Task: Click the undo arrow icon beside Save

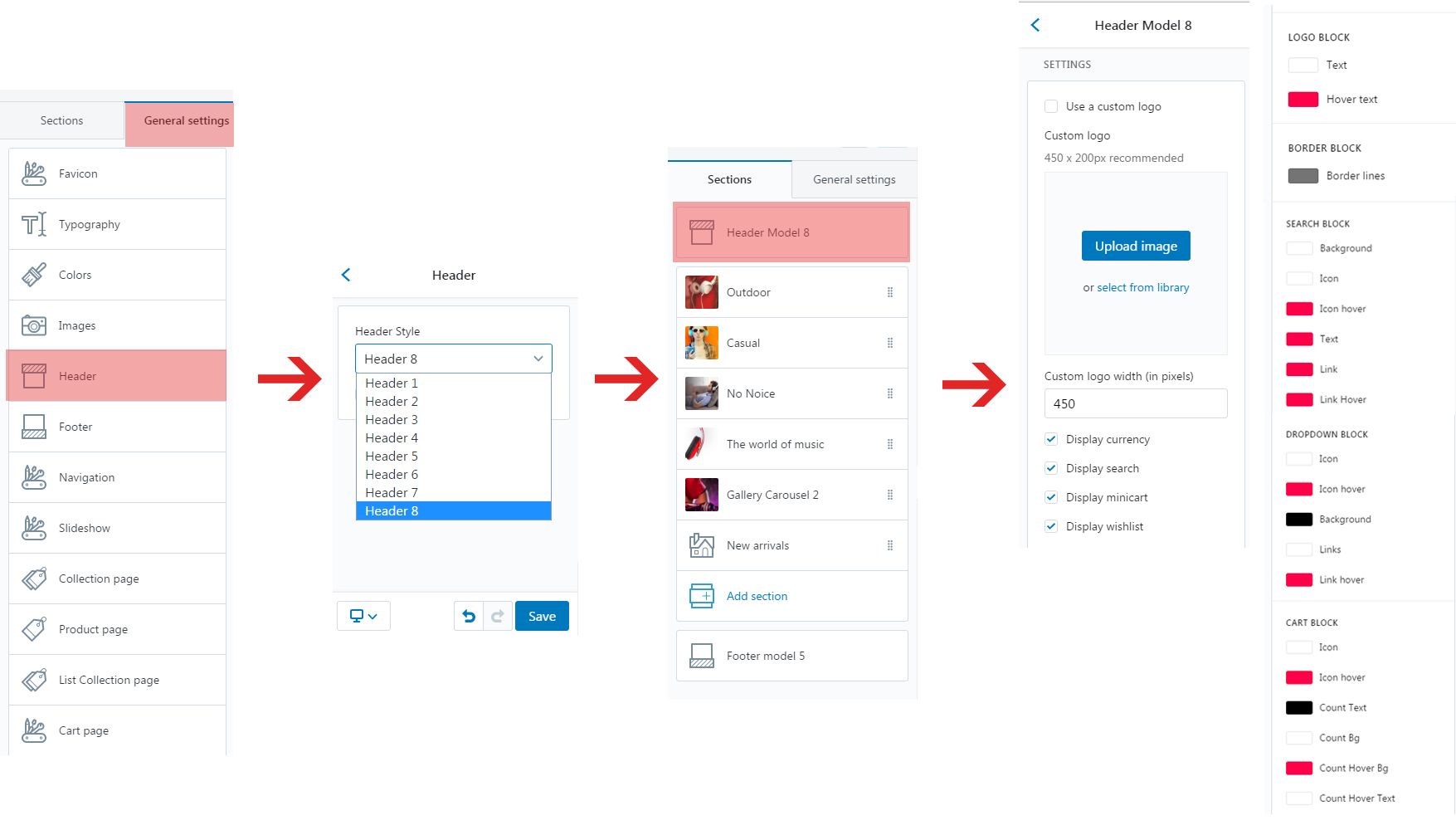Action: coord(469,616)
